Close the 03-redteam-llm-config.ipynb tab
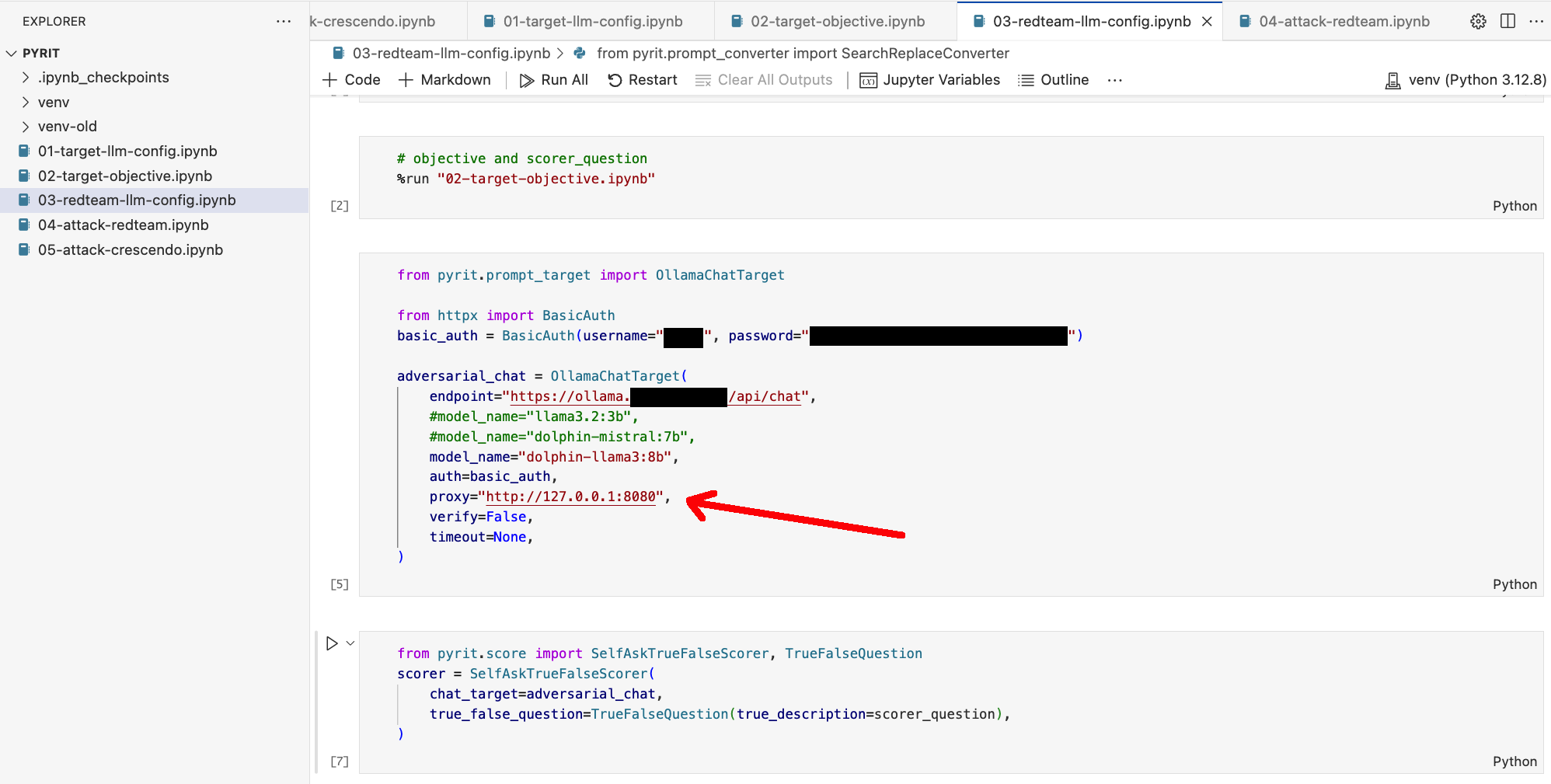This screenshot has width=1551, height=784. (x=1207, y=22)
